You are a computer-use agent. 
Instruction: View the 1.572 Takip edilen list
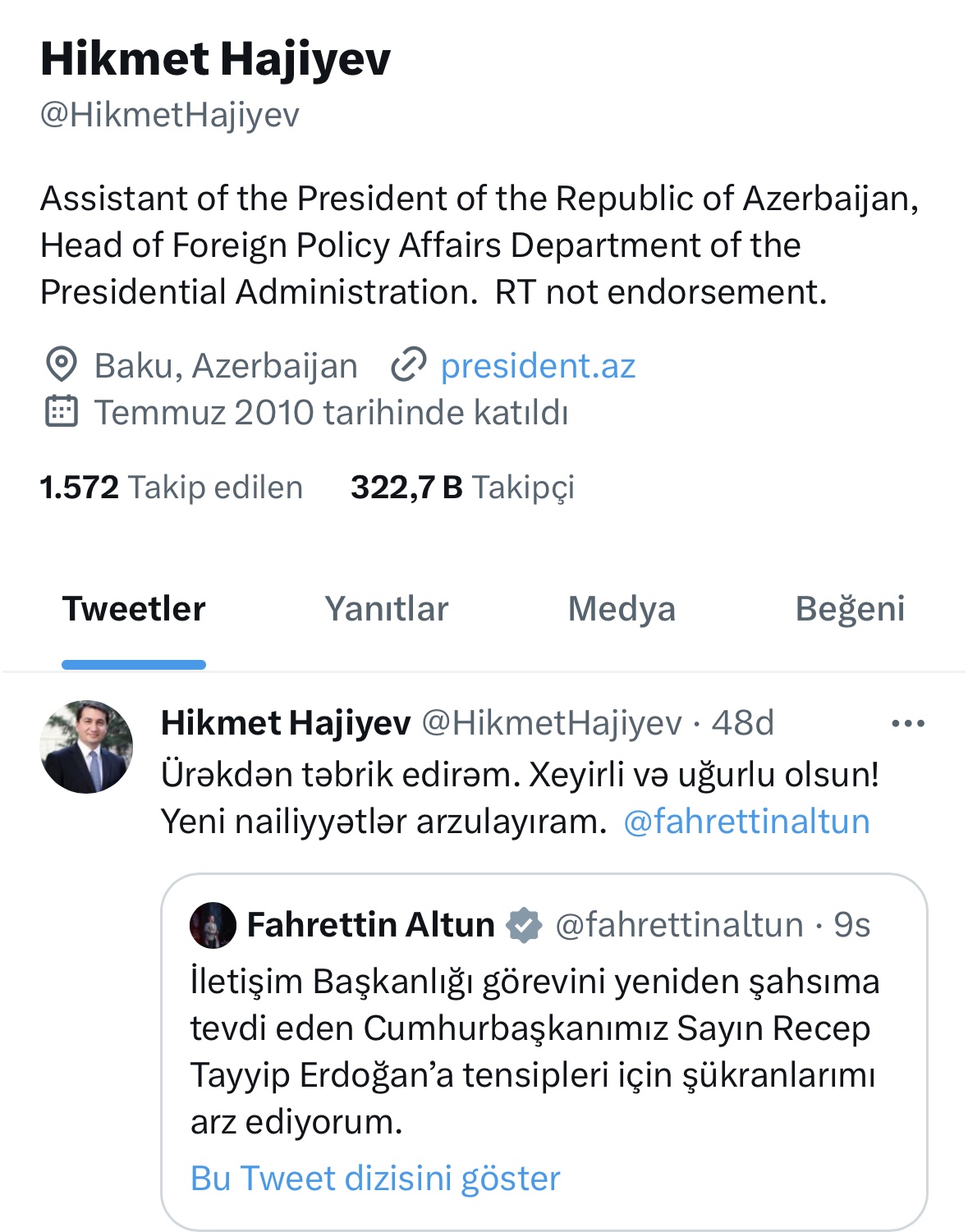pyautogui.click(x=172, y=488)
